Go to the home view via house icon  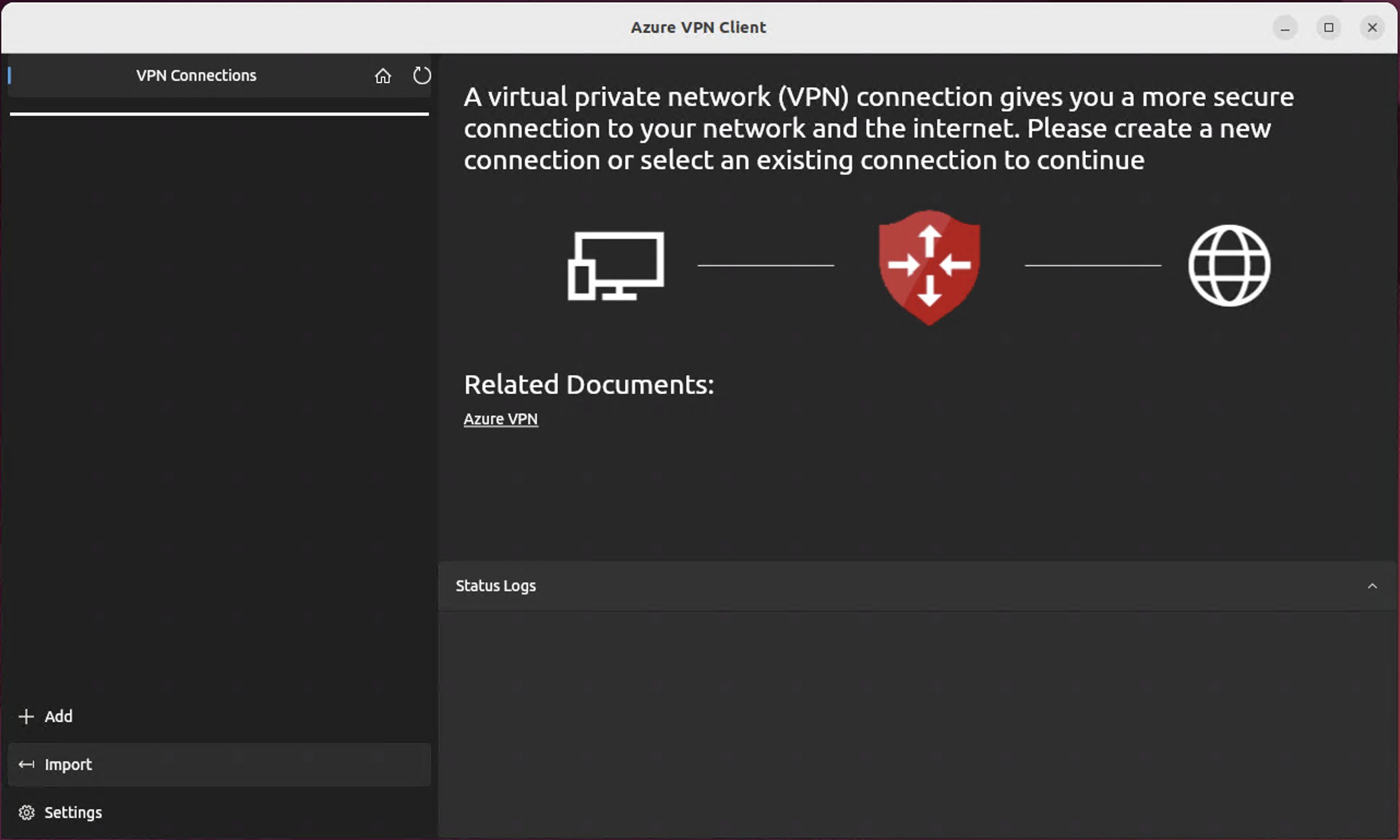[x=382, y=75]
